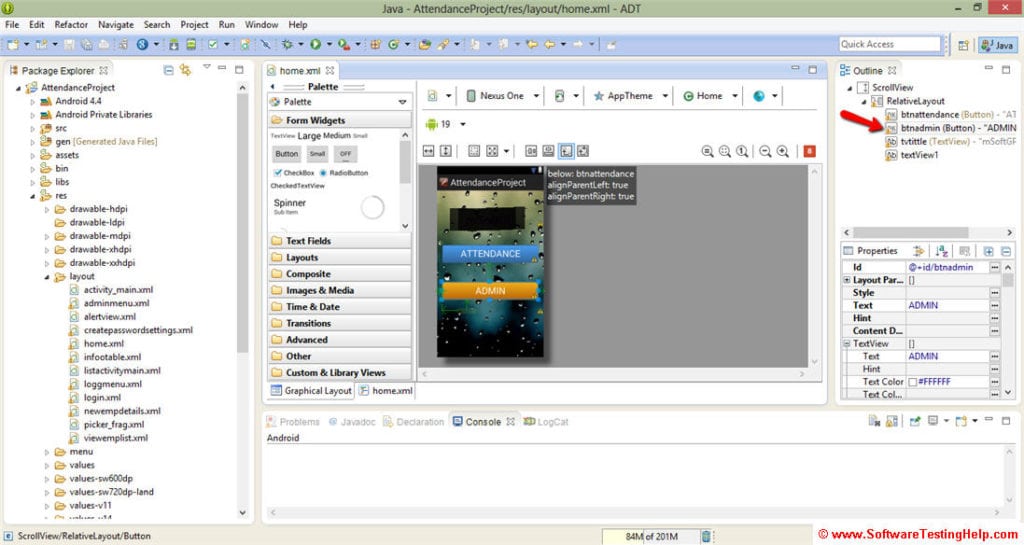Click the Save icon in main toolbar
Screen dimensions: 1024x545
pyautogui.click(x=69, y=44)
